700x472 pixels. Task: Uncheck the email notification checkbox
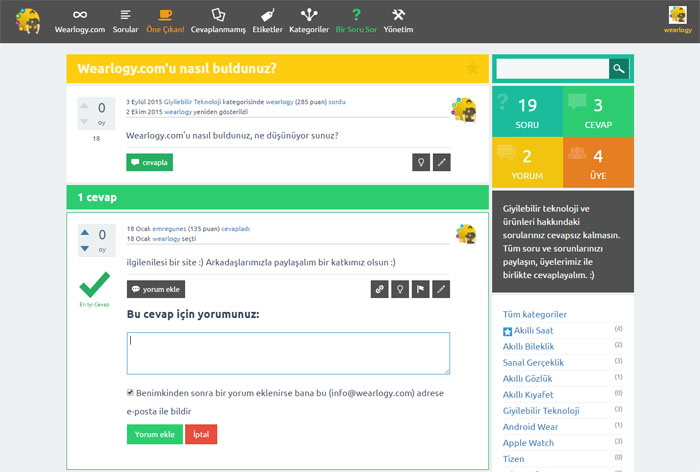(131, 393)
